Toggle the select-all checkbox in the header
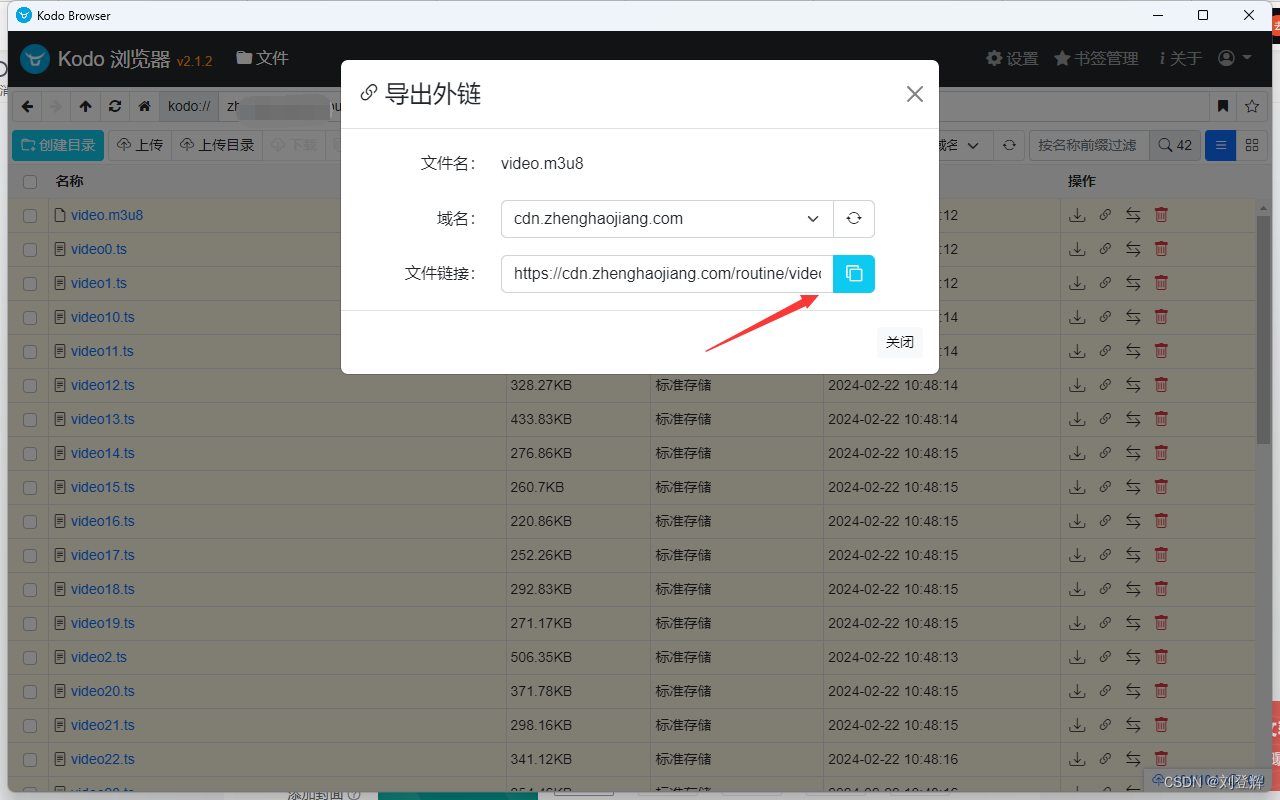Image resolution: width=1280 pixels, height=800 pixels. pos(30,182)
